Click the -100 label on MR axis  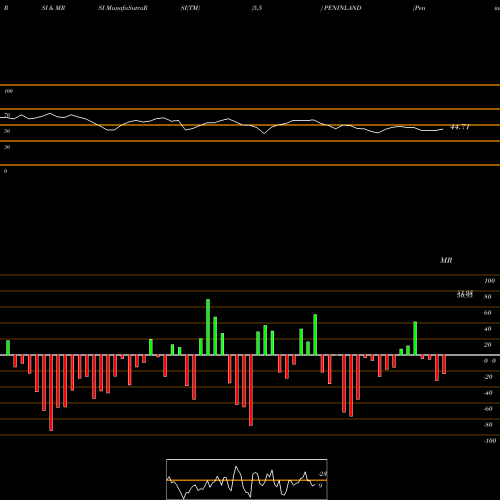pyautogui.click(x=490, y=441)
